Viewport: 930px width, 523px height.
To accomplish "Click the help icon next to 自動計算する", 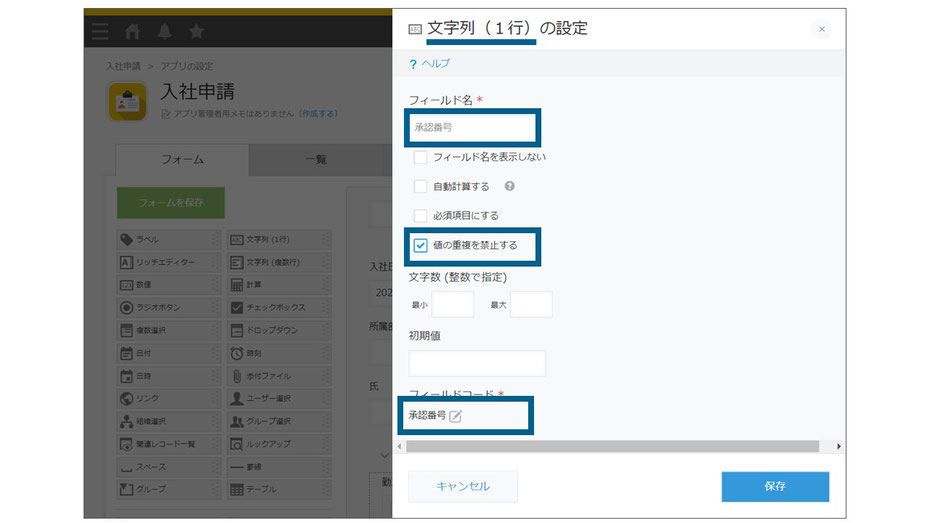I will coord(510,186).
